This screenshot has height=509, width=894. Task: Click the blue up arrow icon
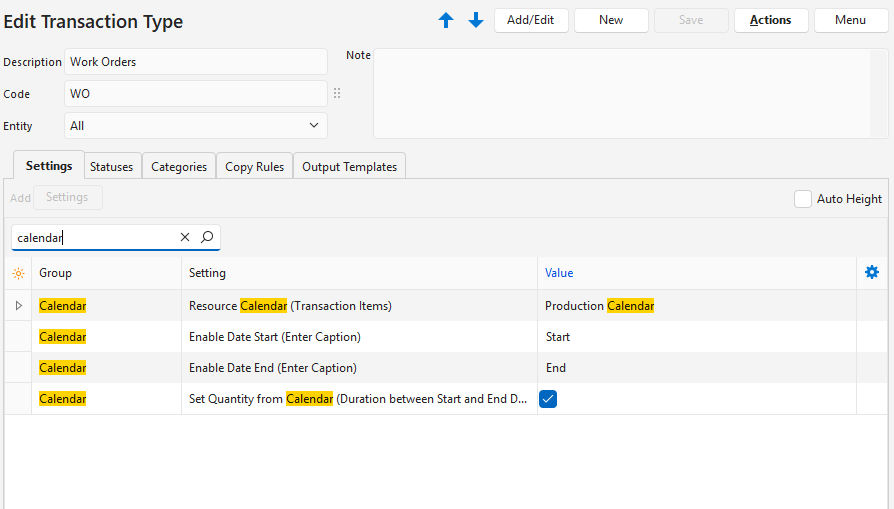446,20
